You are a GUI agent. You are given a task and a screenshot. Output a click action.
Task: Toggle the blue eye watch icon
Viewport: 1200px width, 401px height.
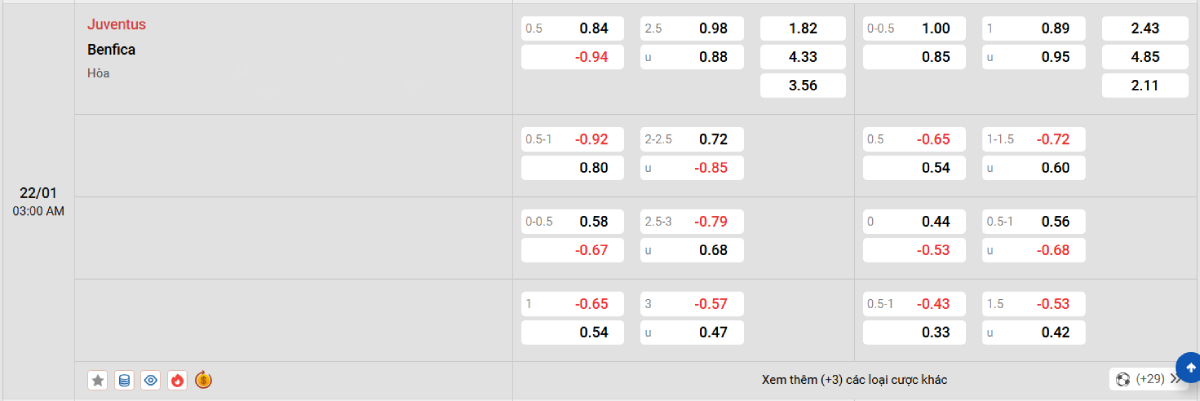click(x=151, y=380)
